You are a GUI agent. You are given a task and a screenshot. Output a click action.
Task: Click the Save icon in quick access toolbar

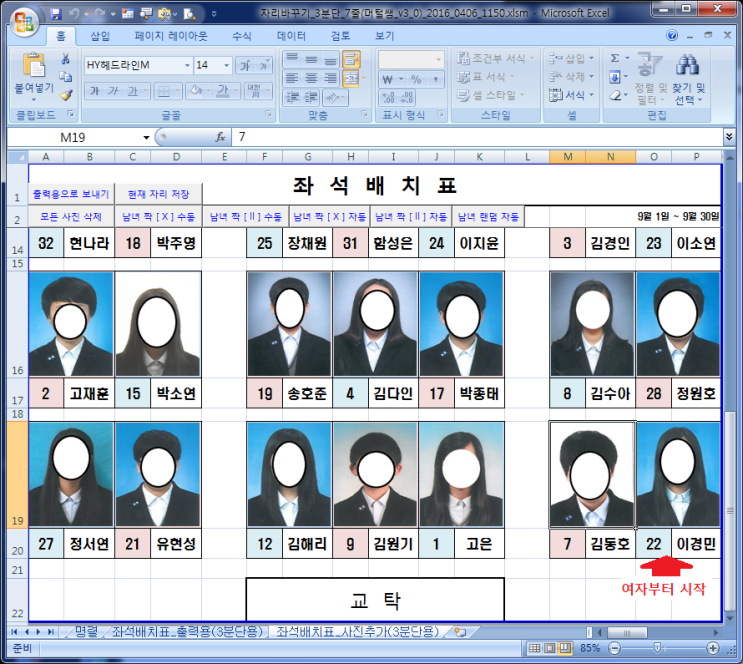point(56,14)
